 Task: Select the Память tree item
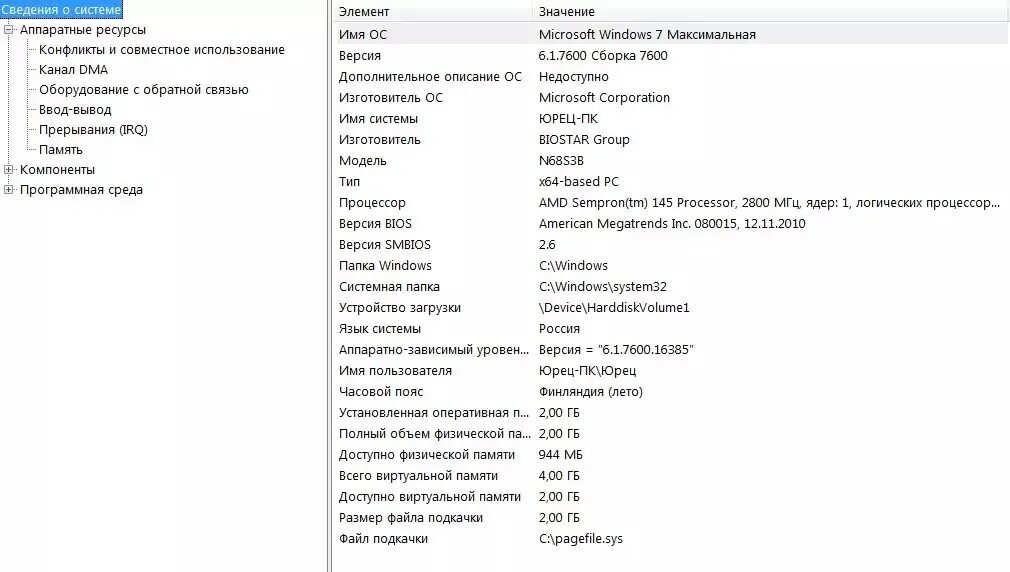tap(60, 150)
